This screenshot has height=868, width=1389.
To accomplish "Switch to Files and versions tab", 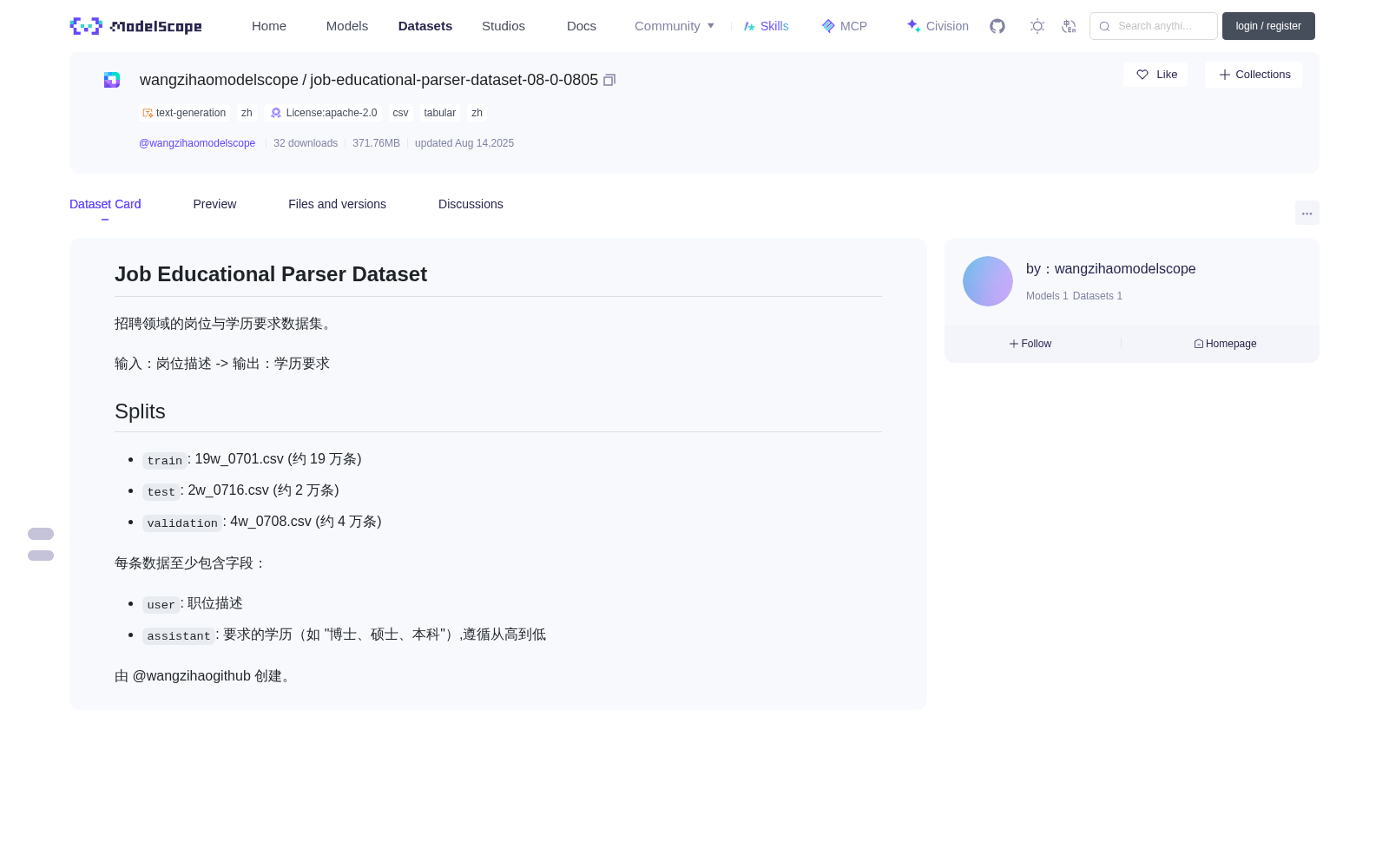I will [337, 204].
